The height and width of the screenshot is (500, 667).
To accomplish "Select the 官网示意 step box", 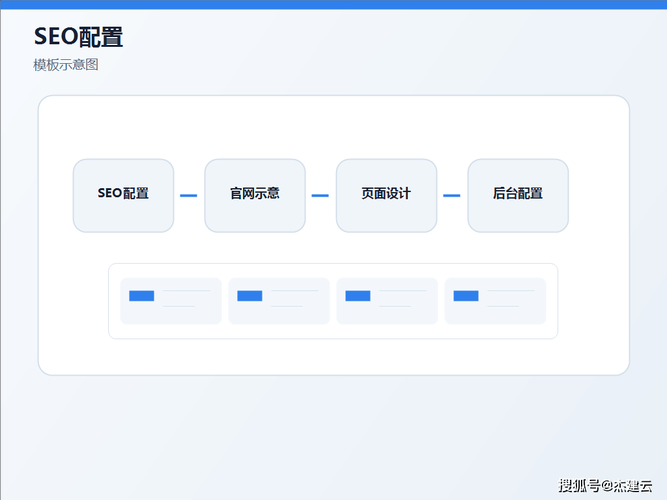I will [255, 196].
